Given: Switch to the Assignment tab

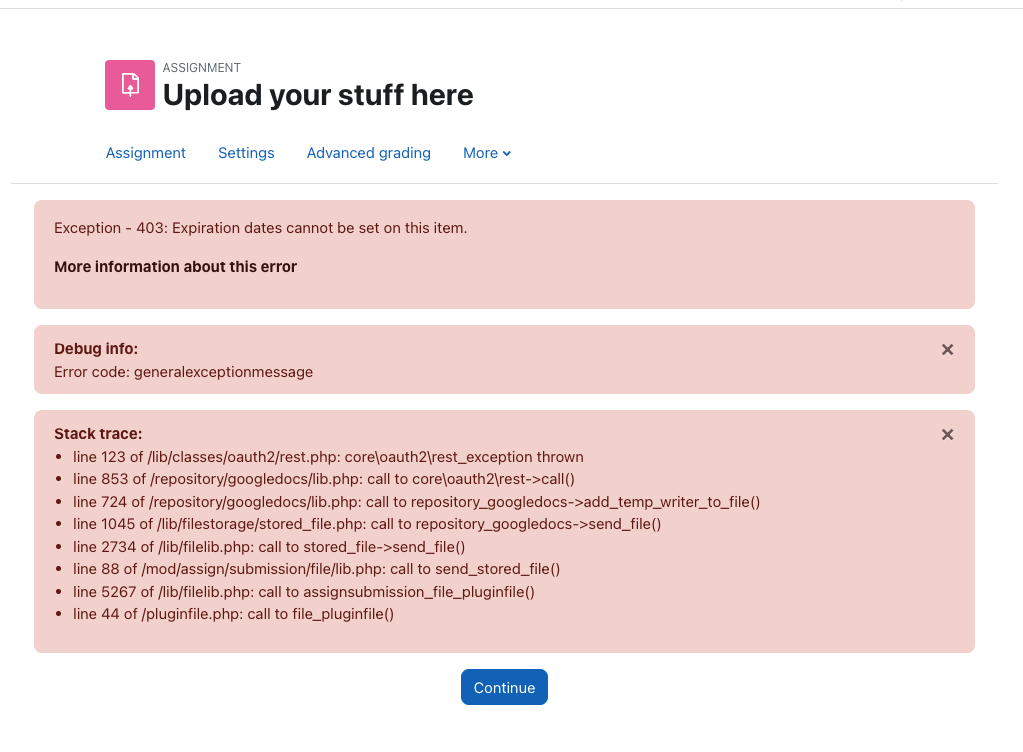Looking at the screenshot, I should coord(145,153).
